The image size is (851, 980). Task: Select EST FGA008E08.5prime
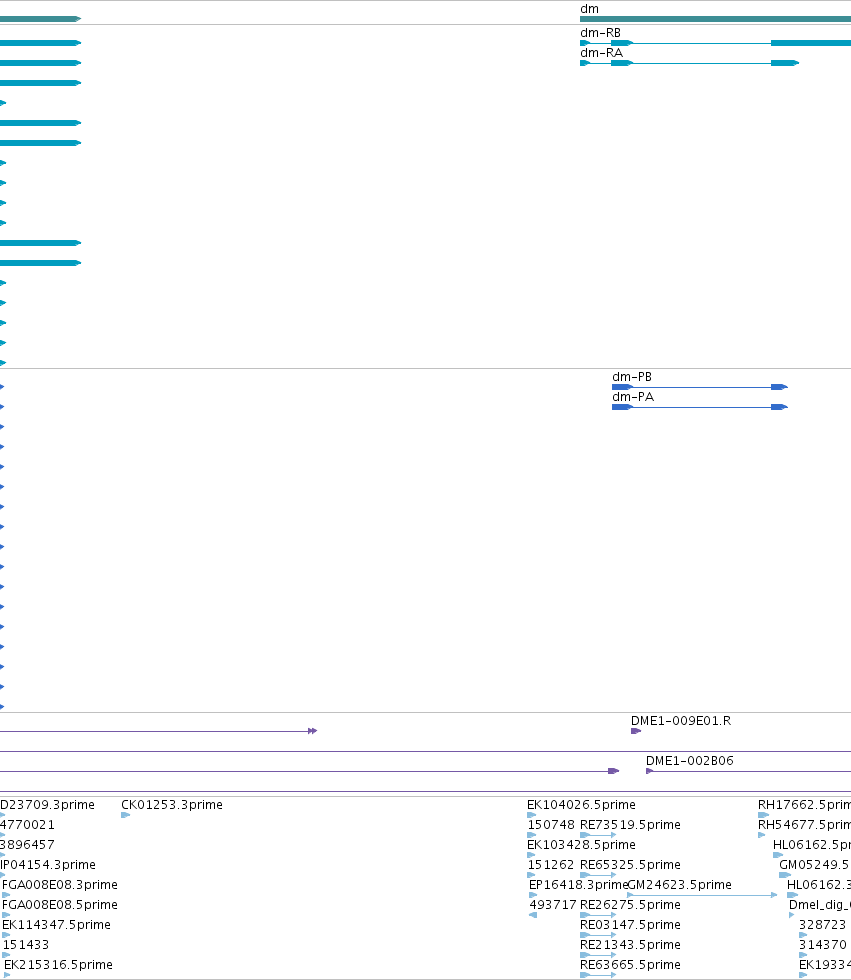59,905
